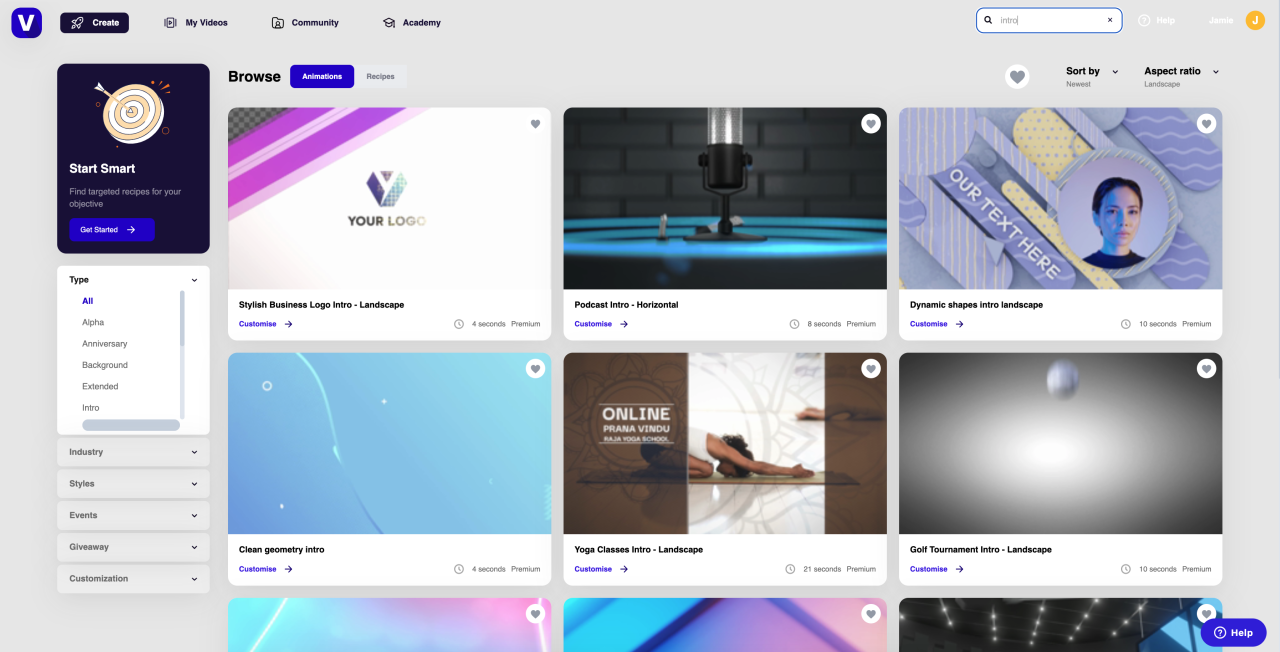Click the search magnifier icon
1280x652 pixels.
pyautogui.click(x=988, y=20)
